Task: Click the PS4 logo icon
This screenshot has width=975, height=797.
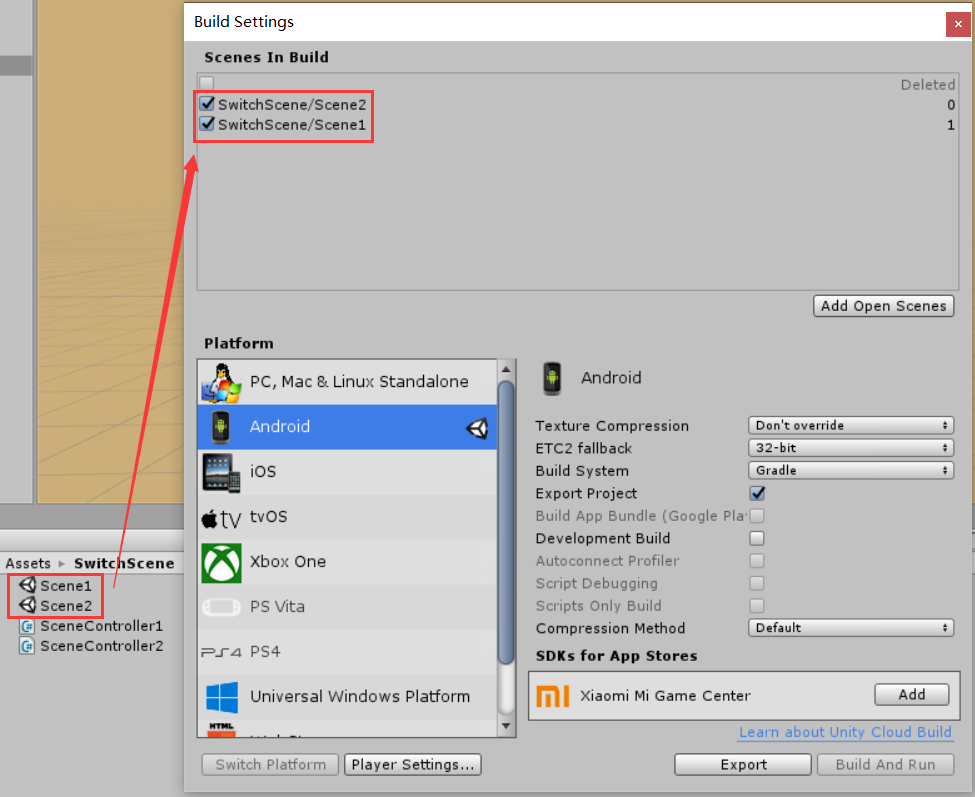Action: 221,652
